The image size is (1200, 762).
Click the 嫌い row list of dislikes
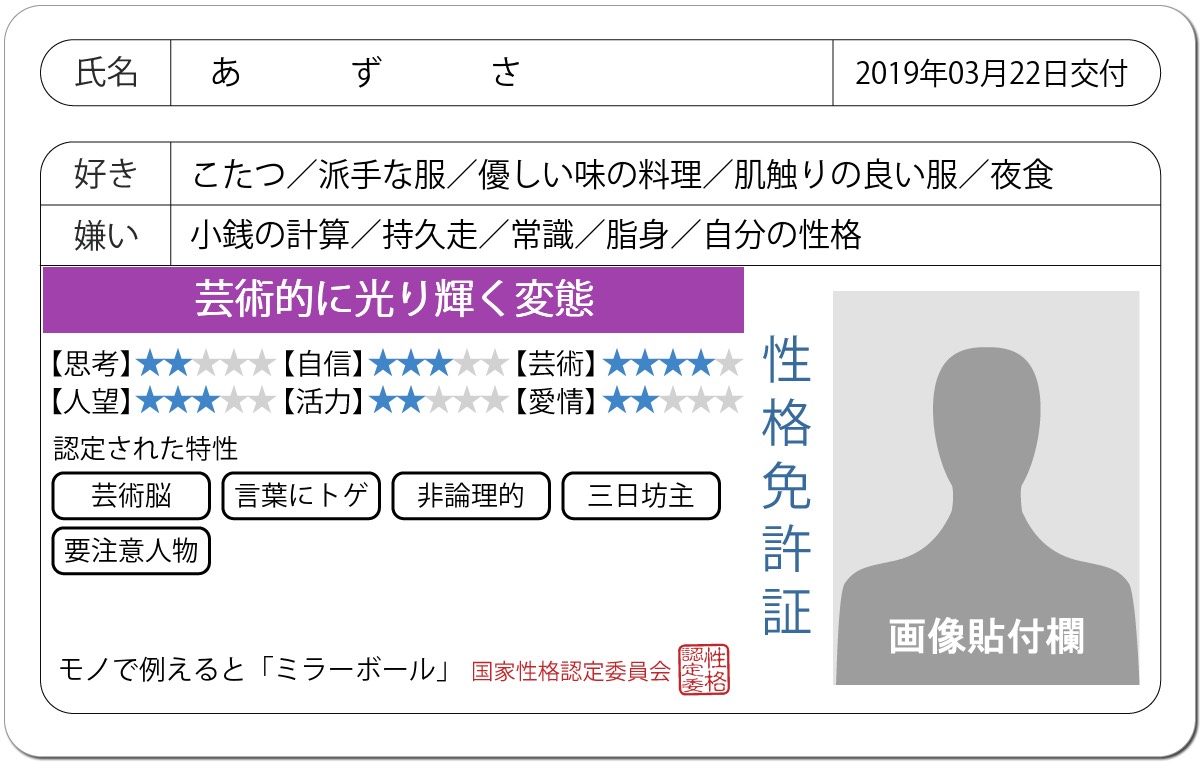525,235
